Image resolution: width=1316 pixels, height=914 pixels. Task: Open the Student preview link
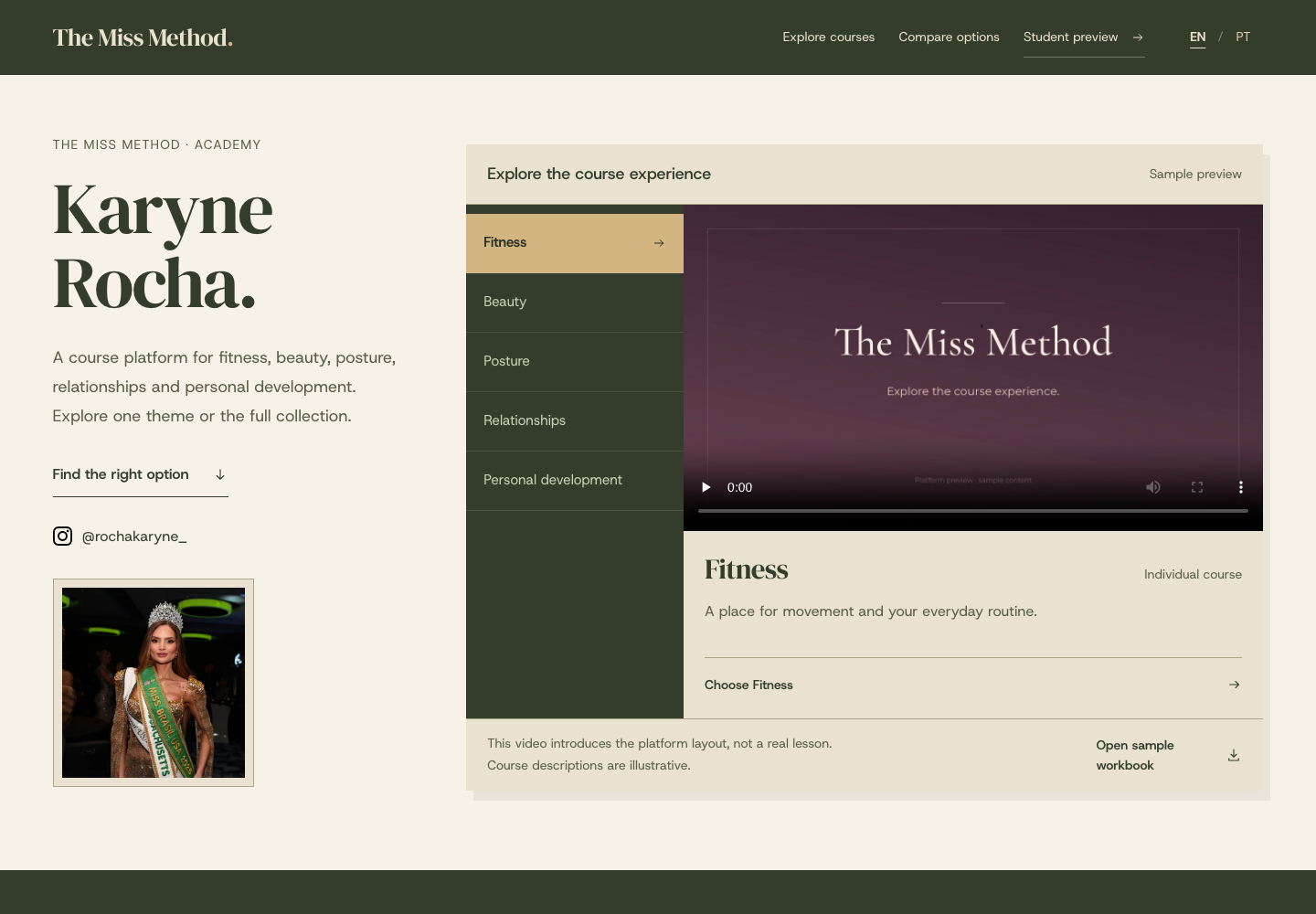[1084, 37]
